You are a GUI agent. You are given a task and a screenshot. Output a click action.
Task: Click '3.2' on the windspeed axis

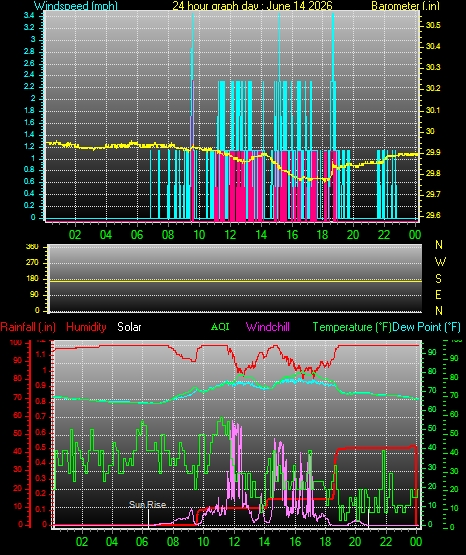tap(29, 27)
